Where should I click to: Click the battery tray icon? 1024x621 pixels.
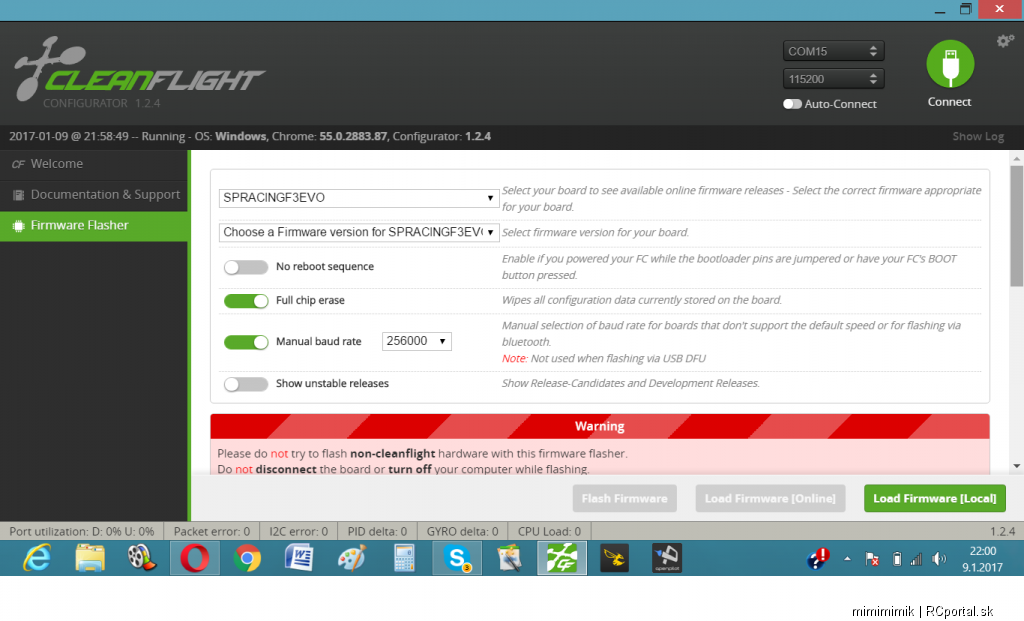pyautogui.click(x=897, y=559)
